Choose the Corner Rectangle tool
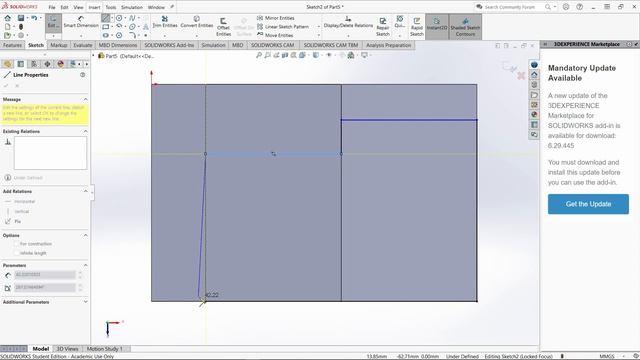This screenshot has height=360, width=640. coord(106,27)
